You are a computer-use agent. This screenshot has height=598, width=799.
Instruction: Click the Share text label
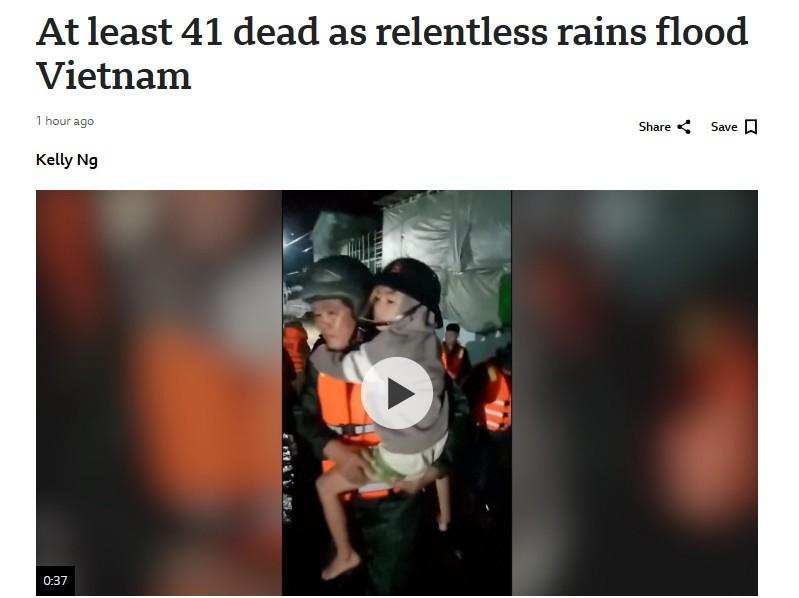654,127
